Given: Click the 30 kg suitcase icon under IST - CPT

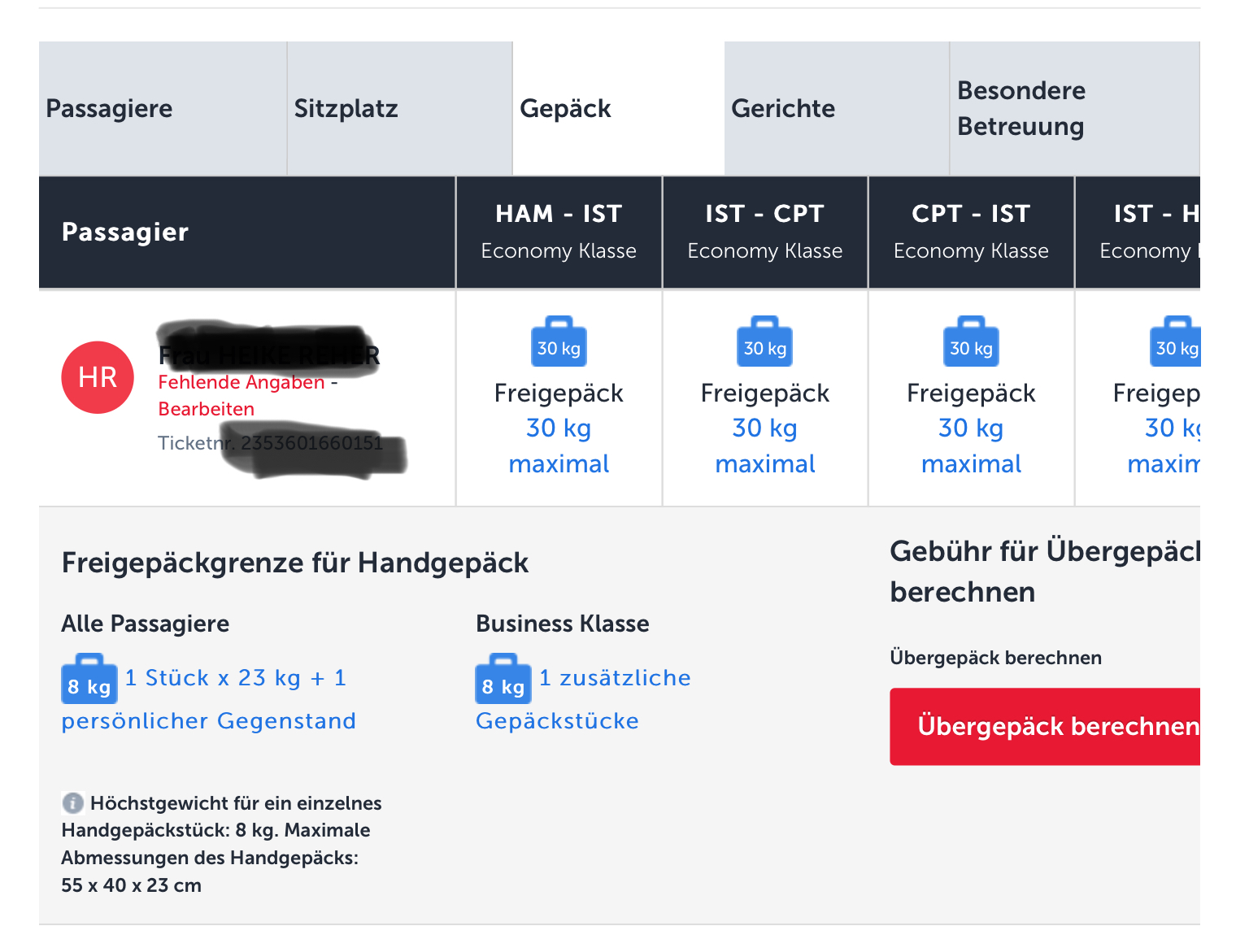Looking at the screenshot, I should pyautogui.click(x=764, y=343).
